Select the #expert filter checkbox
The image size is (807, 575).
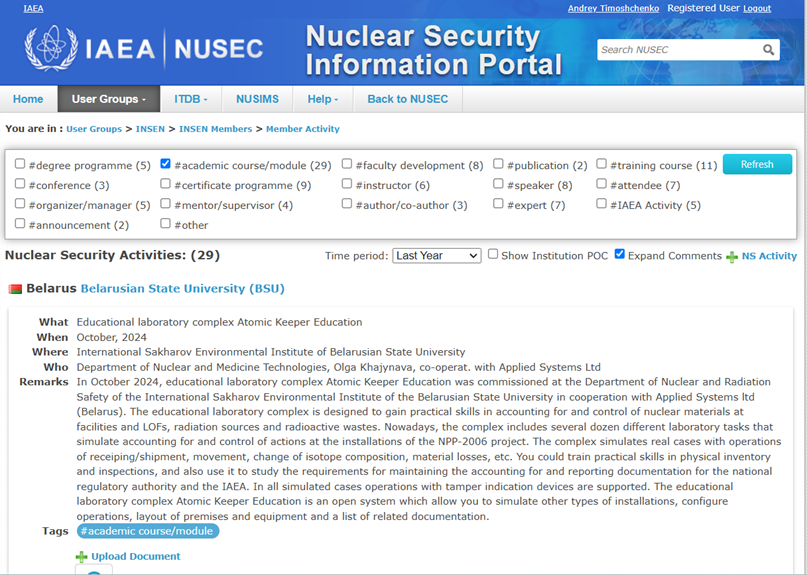coord(498,203)
